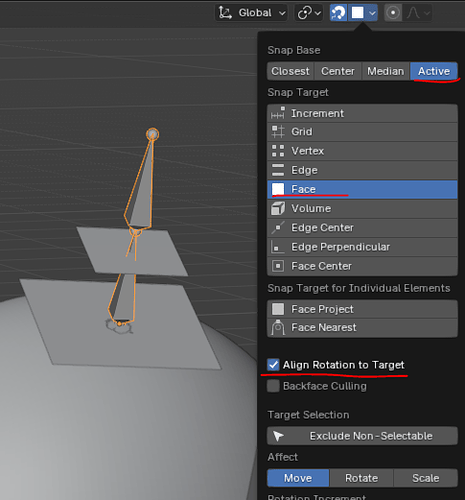Open the transform pivot point dropdown
This screenshot has height=500, width=465.
[309, 13]
